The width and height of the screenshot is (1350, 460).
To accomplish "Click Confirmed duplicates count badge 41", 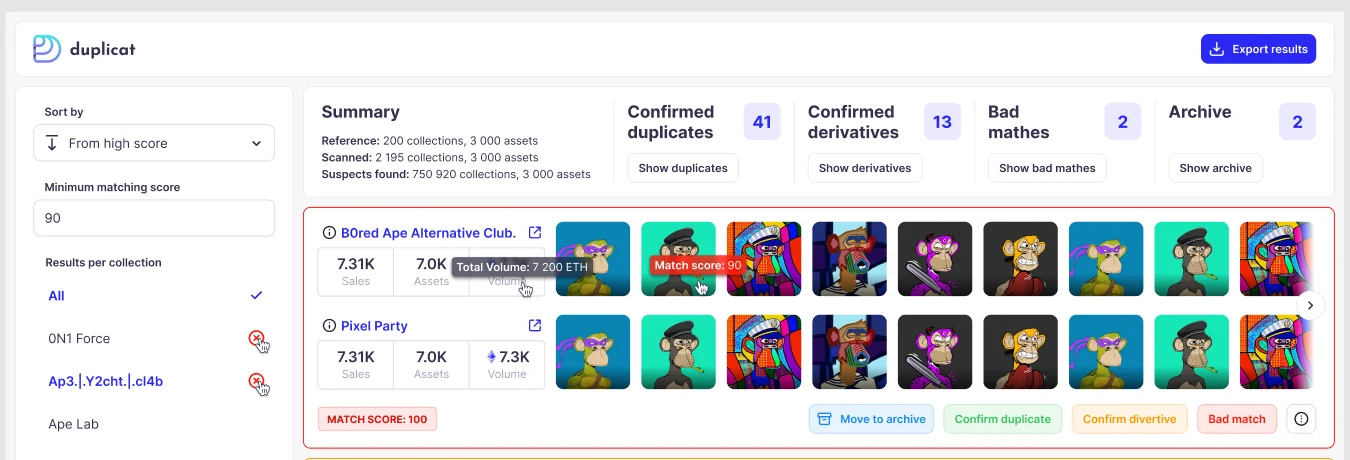I will click(x=762, y=122).
